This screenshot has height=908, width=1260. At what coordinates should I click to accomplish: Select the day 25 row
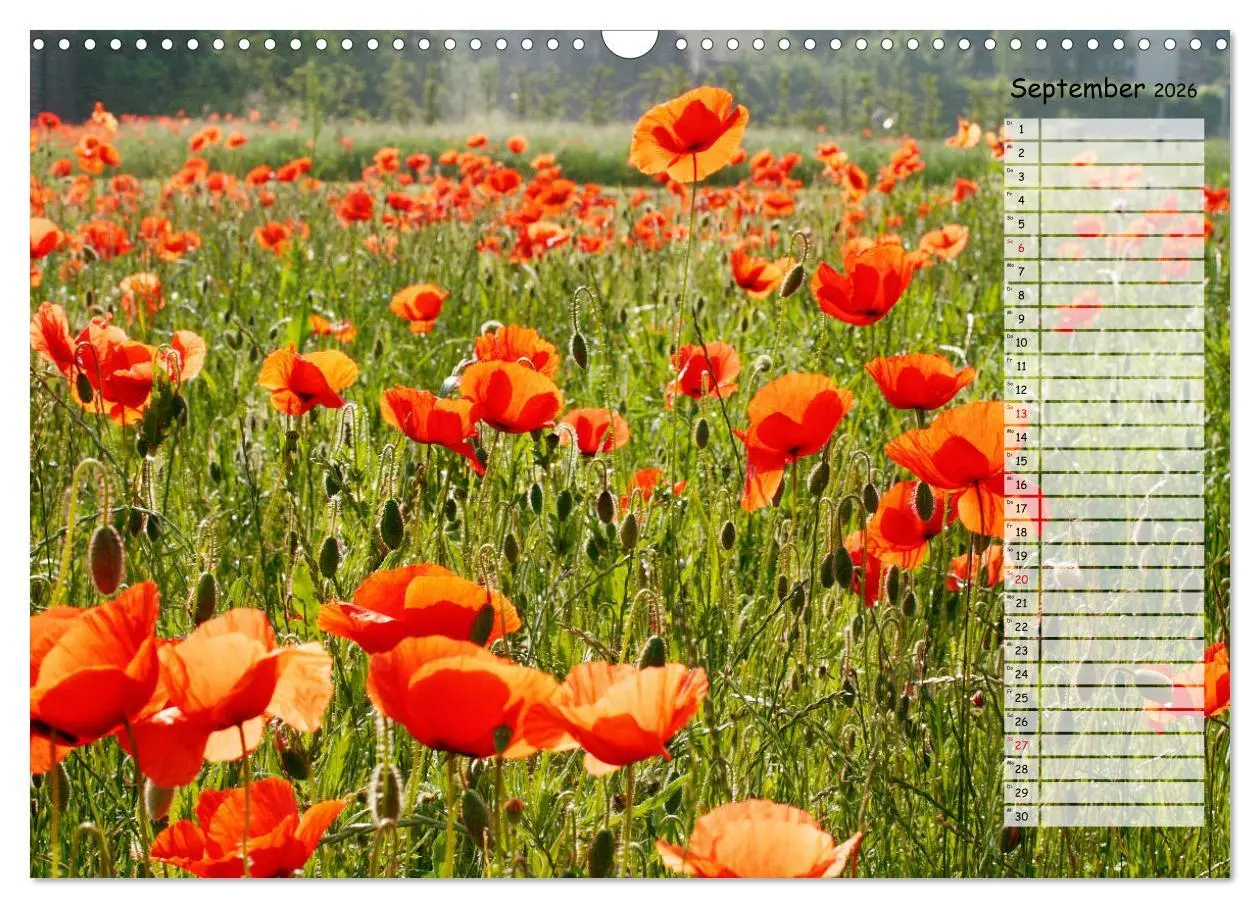click(x=1104, y=698)
